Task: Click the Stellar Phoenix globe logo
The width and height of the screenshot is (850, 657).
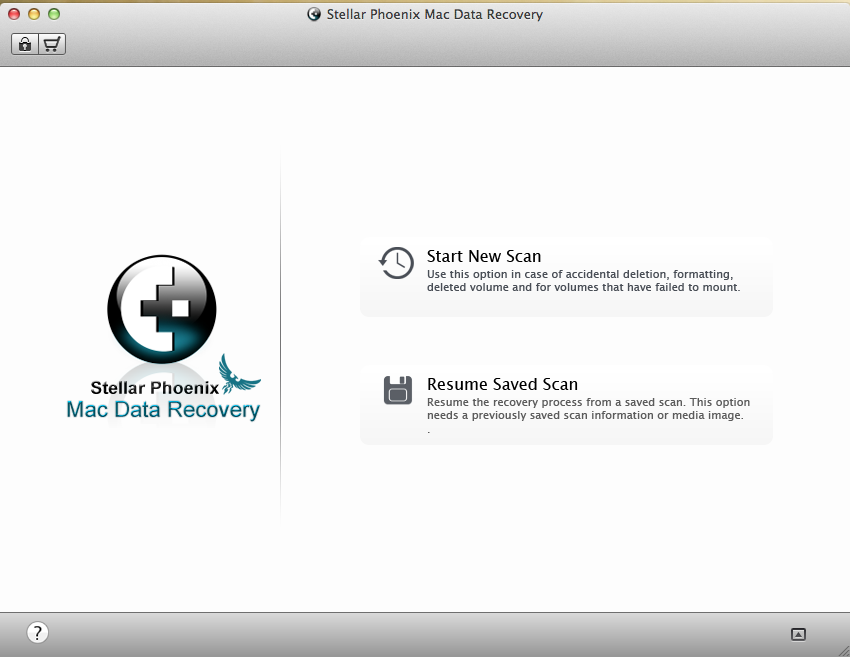Action: click(x=162, y=309)
